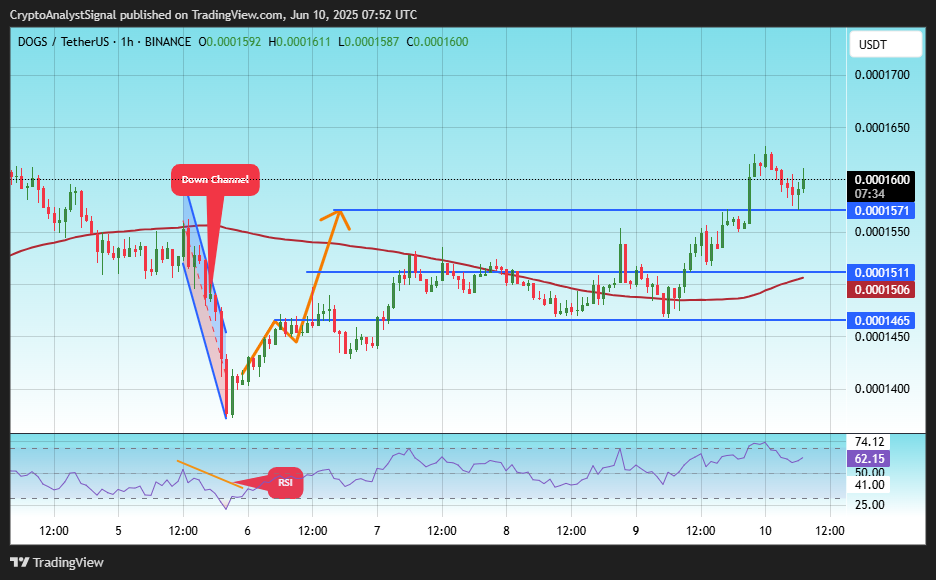936x580 pixels.
Task: Click the DOGS / TetherUS symbol title
Action: pos(63,42)
